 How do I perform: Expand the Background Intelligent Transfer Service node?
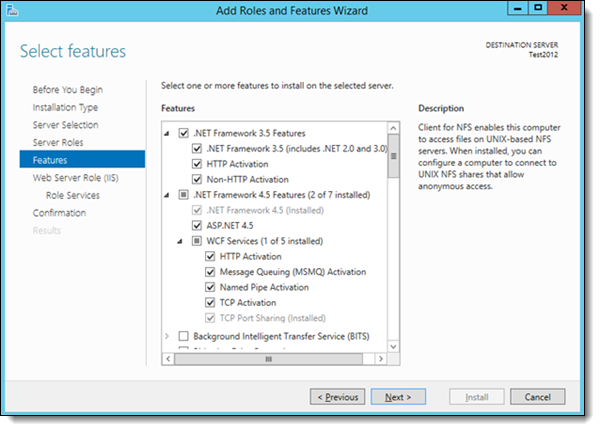pos(167,336)
